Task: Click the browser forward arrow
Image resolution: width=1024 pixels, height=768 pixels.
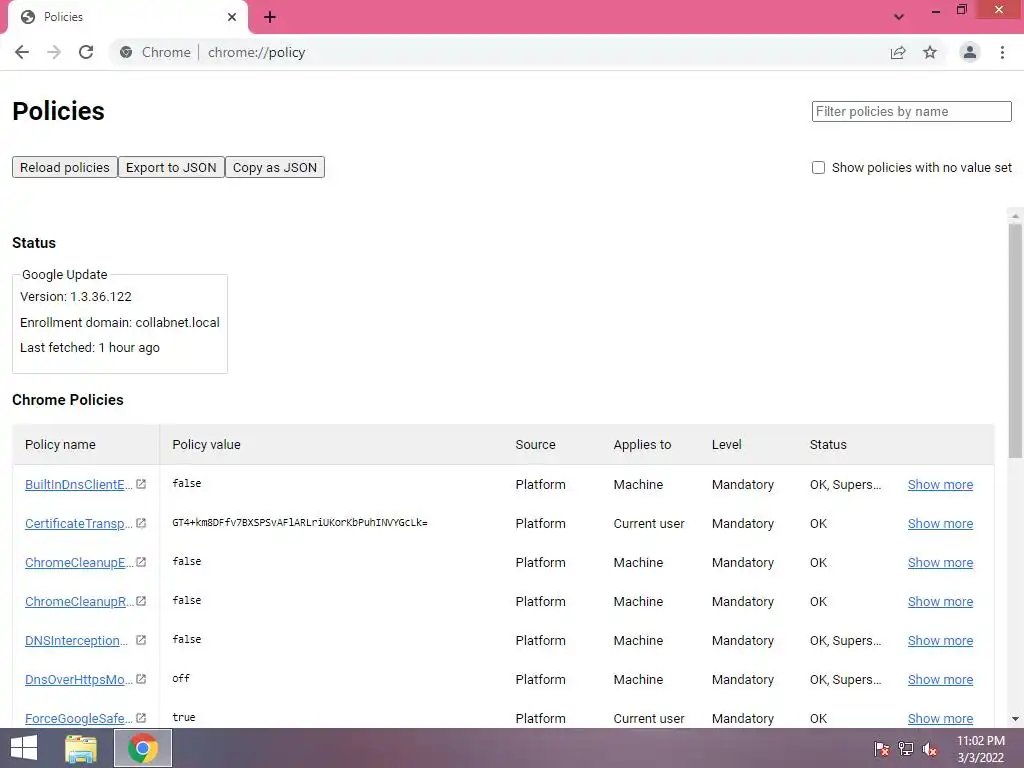Action: pyautogui.click(x=54, y=52)
